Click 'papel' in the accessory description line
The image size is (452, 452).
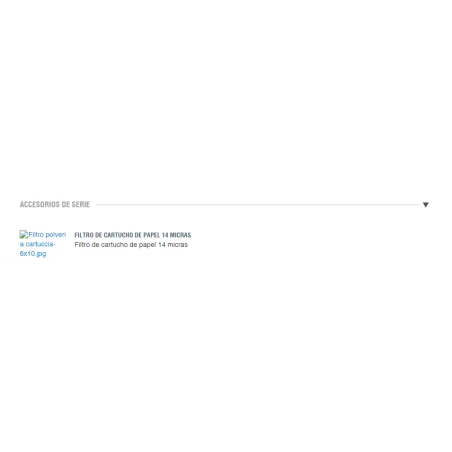coord(147,245)
